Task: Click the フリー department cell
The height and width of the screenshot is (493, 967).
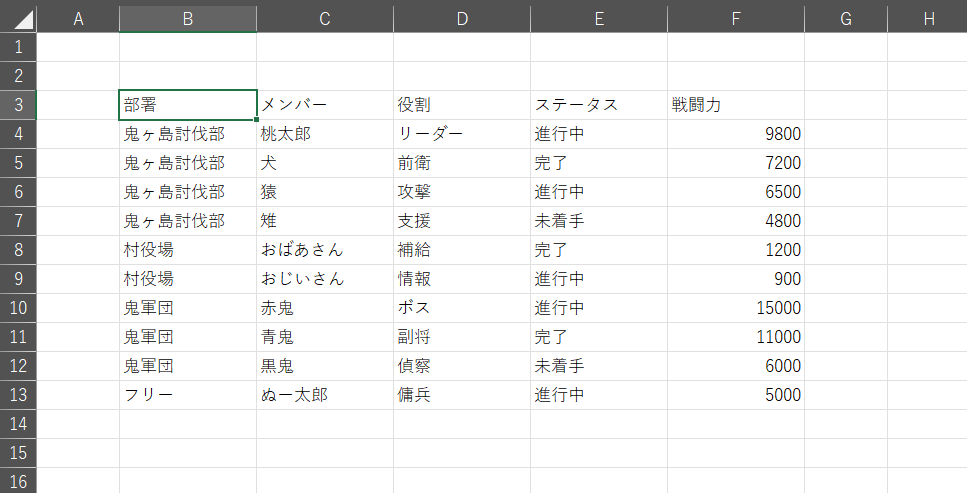Action: coord(187,395)
